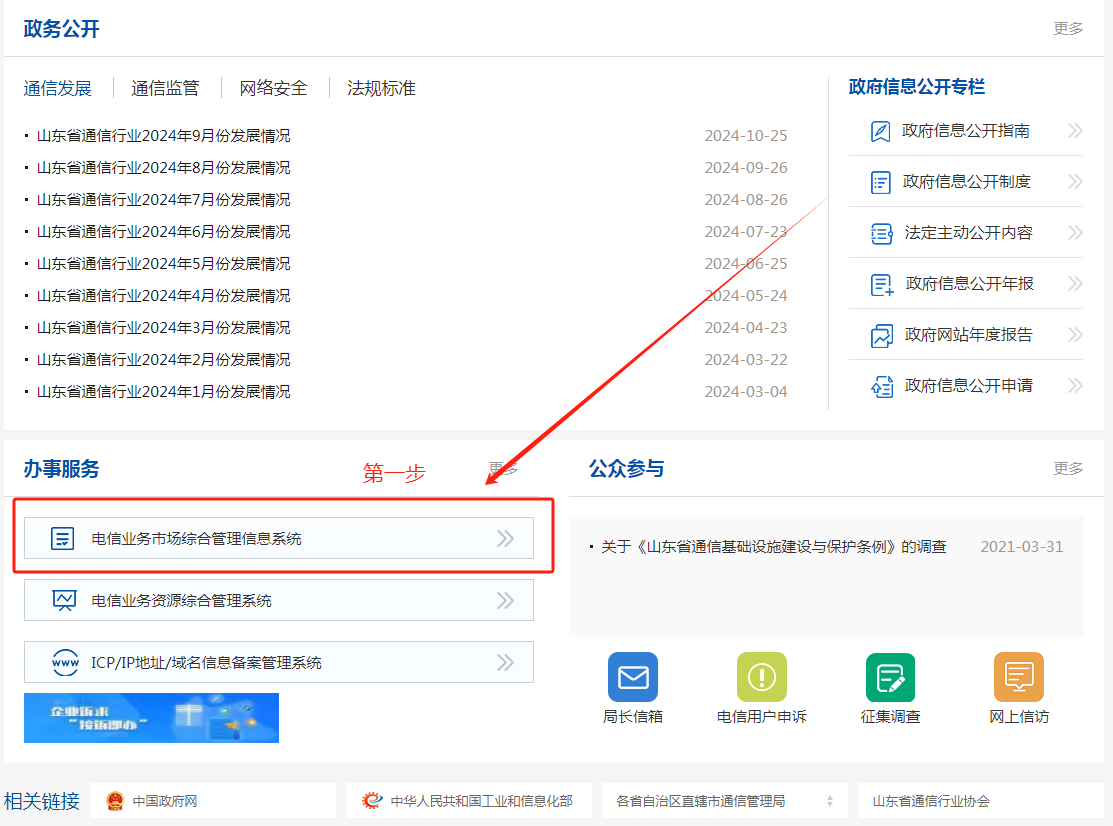Click ICP/IP地址/域名信息备案管理系统 text
This screenshot has height=826, width=1113.
(207, 663)
